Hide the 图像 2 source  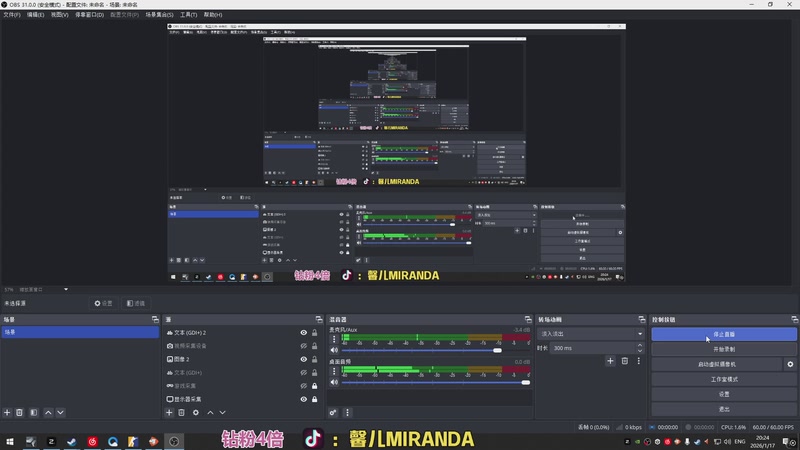304,359
